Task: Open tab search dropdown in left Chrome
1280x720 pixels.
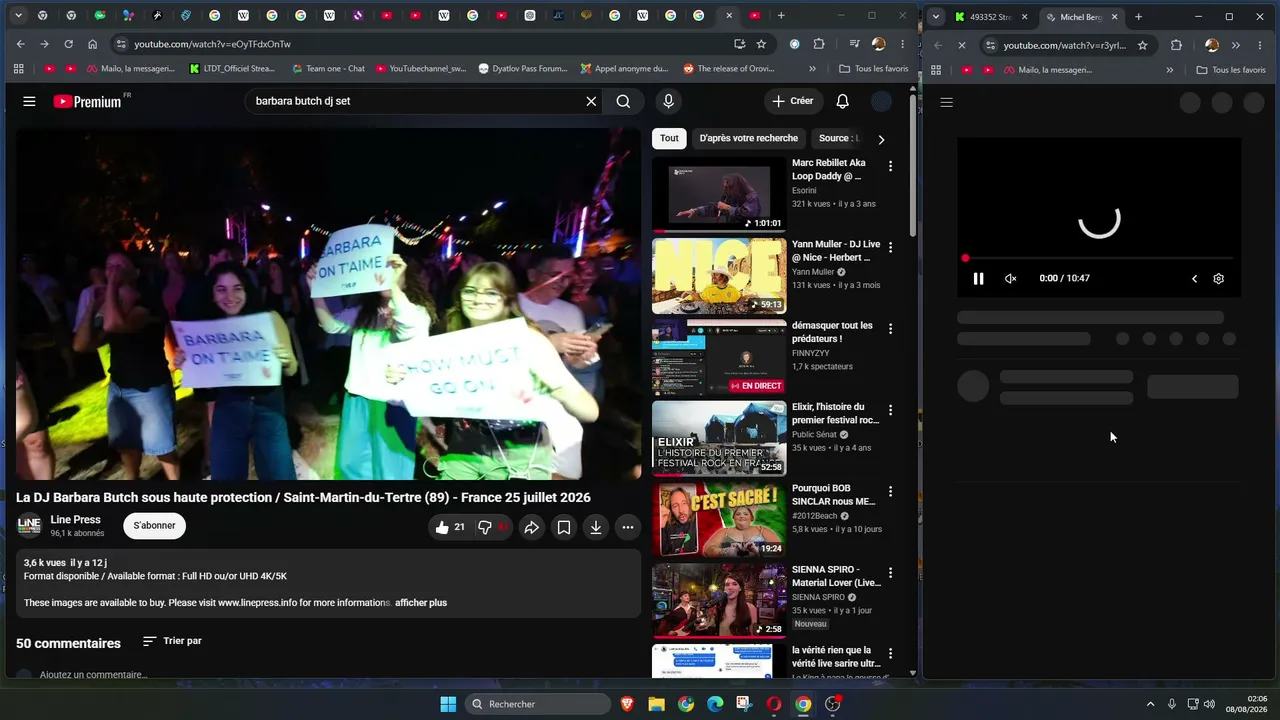Action: pyautogui.click(x=18, y=16)
